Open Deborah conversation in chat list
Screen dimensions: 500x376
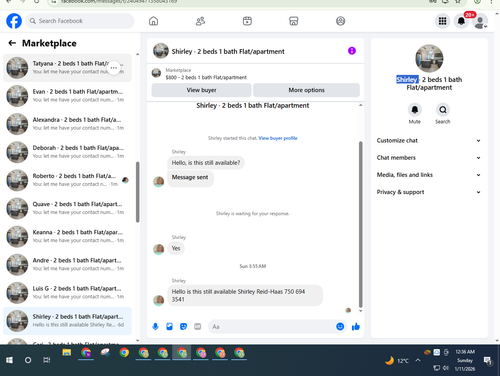coord(67,152)
